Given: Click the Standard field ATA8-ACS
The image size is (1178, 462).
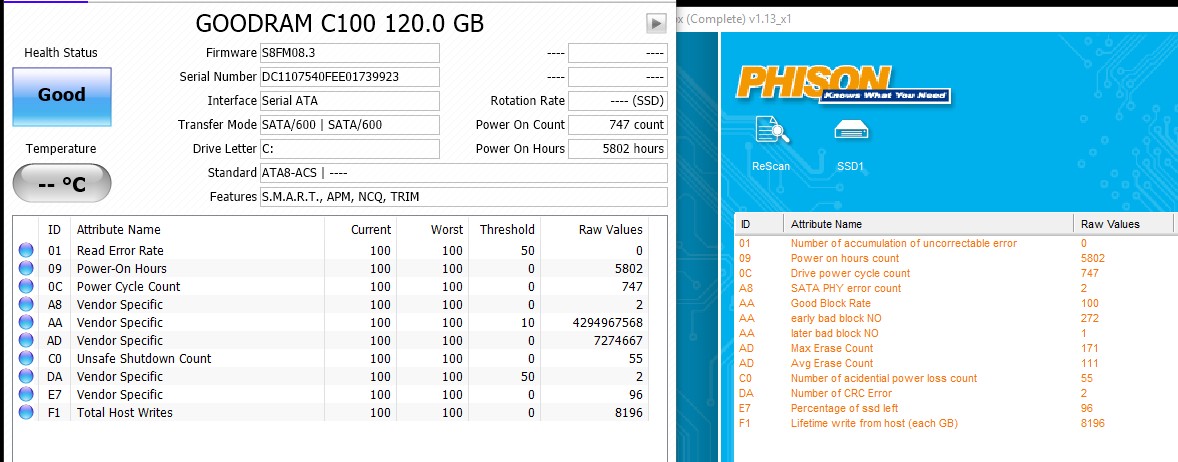Looking at the screenshot, I should pos(463,173).
